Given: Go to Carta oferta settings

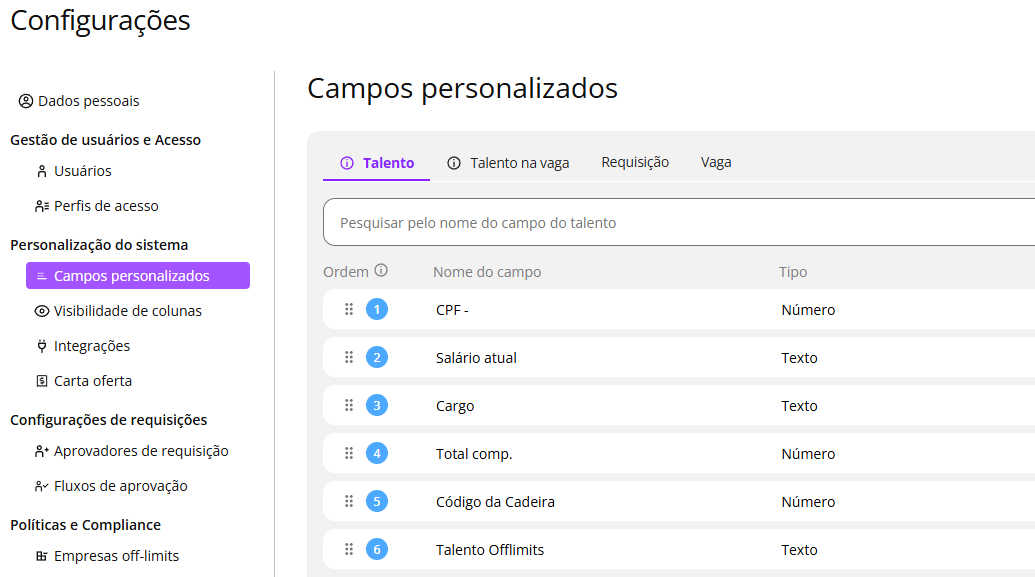Looking at the screenshot, I should point(92,381).
